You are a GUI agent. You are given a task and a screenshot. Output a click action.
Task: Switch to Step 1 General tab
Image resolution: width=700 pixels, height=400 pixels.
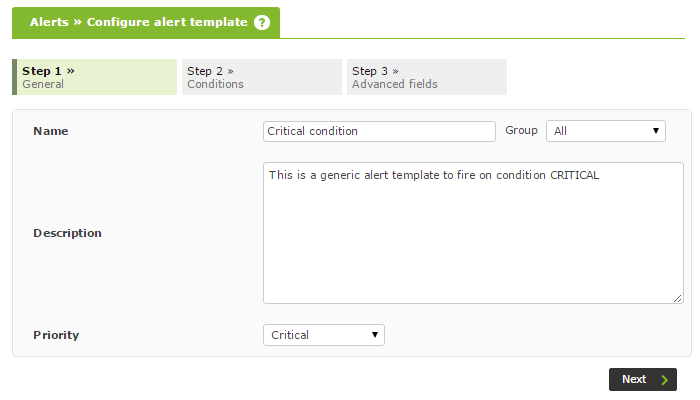[x=95, y=77]
